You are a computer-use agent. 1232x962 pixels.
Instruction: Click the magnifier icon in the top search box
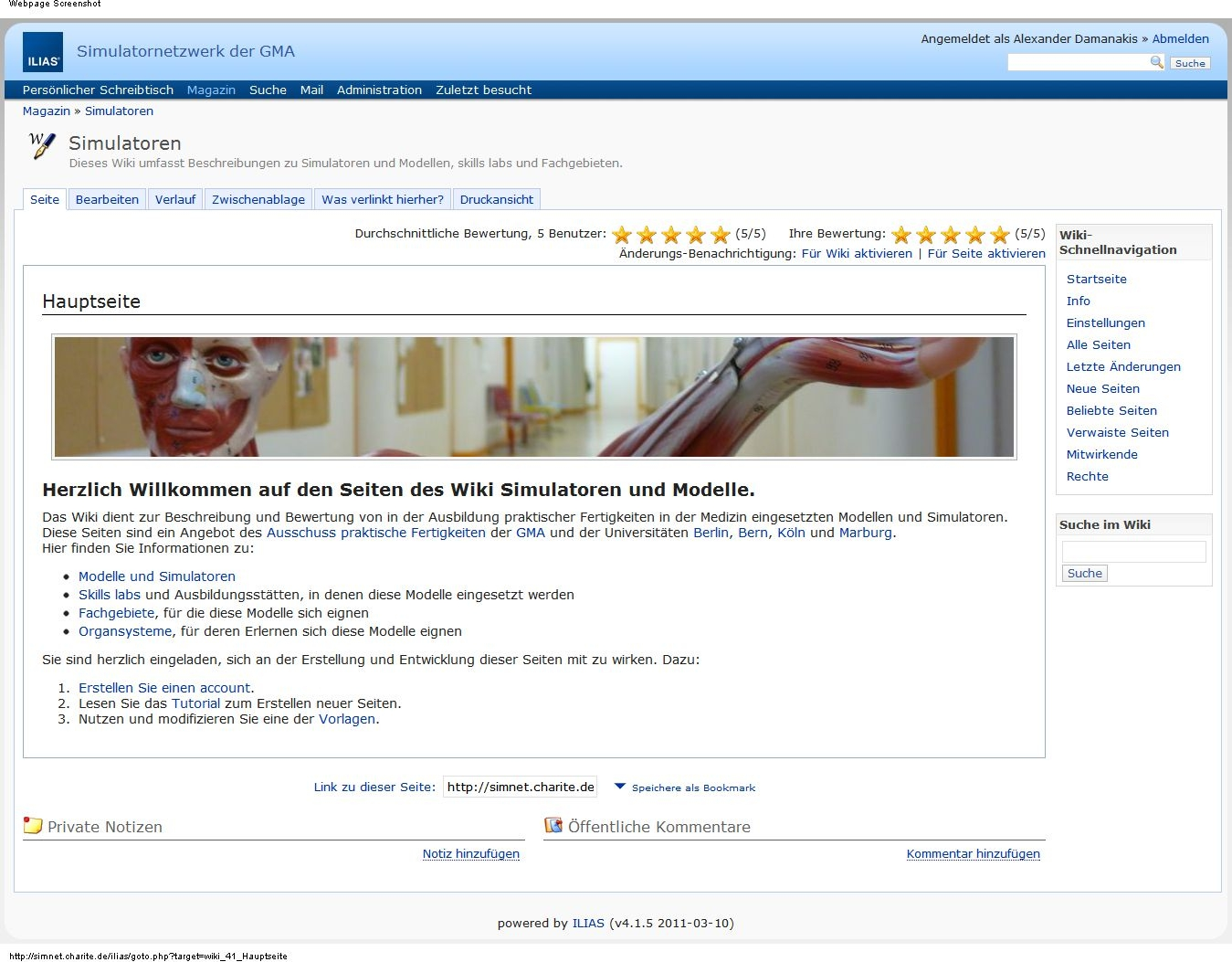click(1156, 62)
